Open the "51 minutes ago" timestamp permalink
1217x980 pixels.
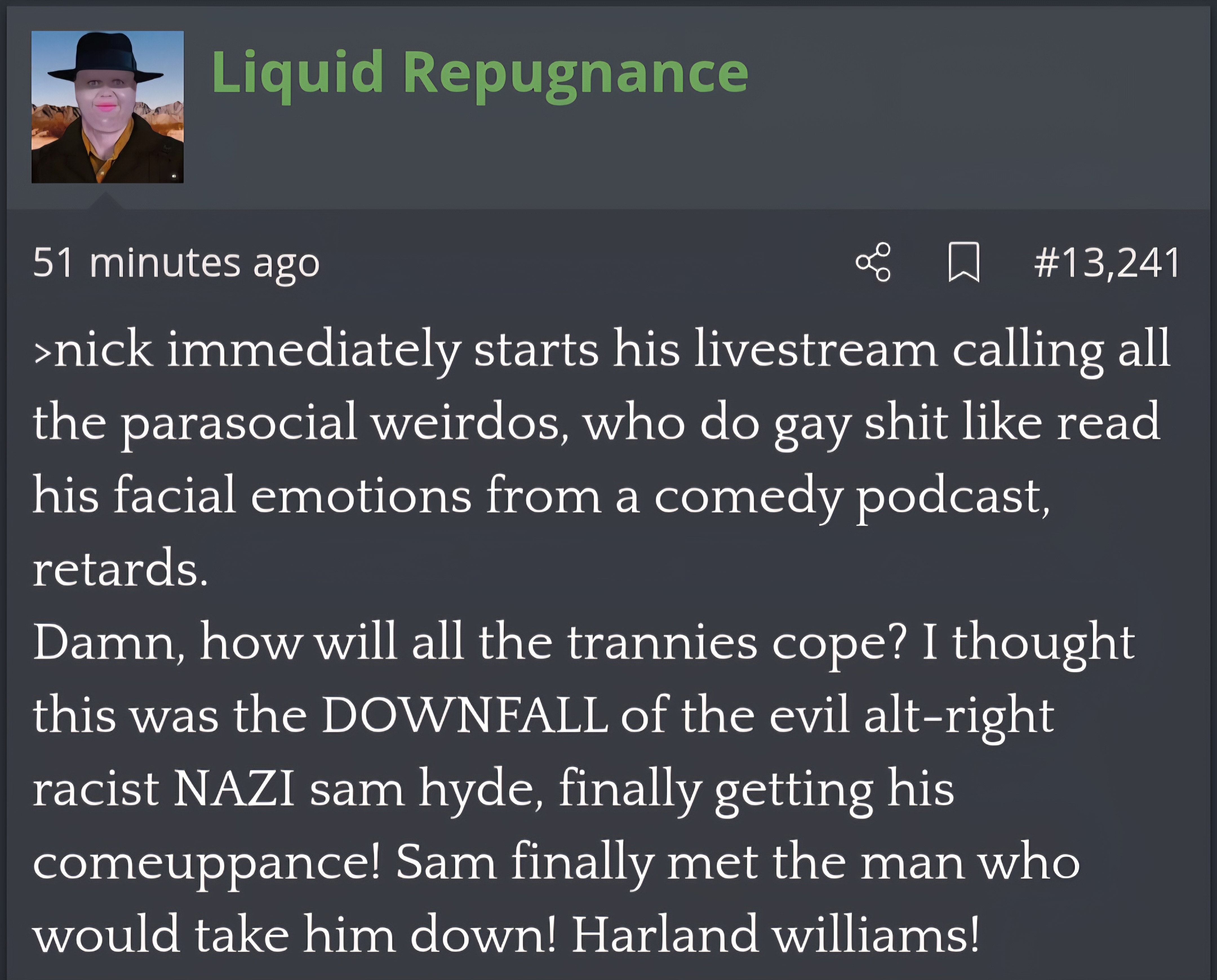pyautogui.click(x=176, y=263)
